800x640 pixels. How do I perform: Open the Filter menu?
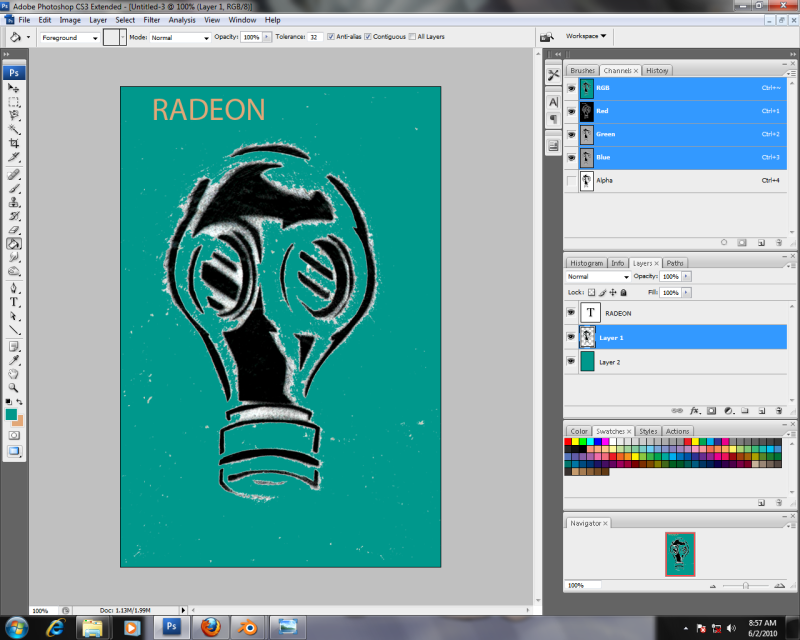pyautogui.click(x=152, y=20)
